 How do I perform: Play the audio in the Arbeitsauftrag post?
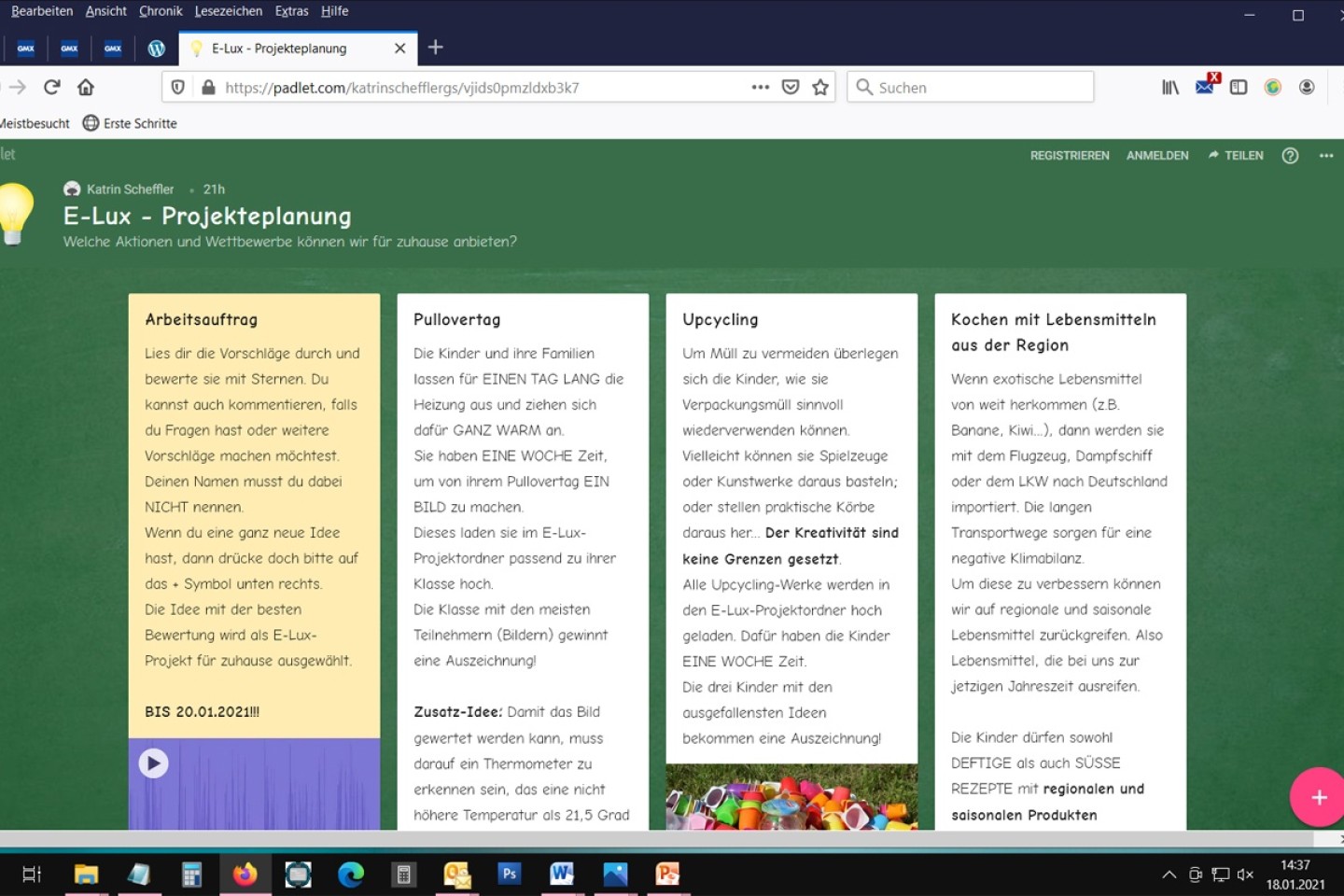tap(154, 763)
